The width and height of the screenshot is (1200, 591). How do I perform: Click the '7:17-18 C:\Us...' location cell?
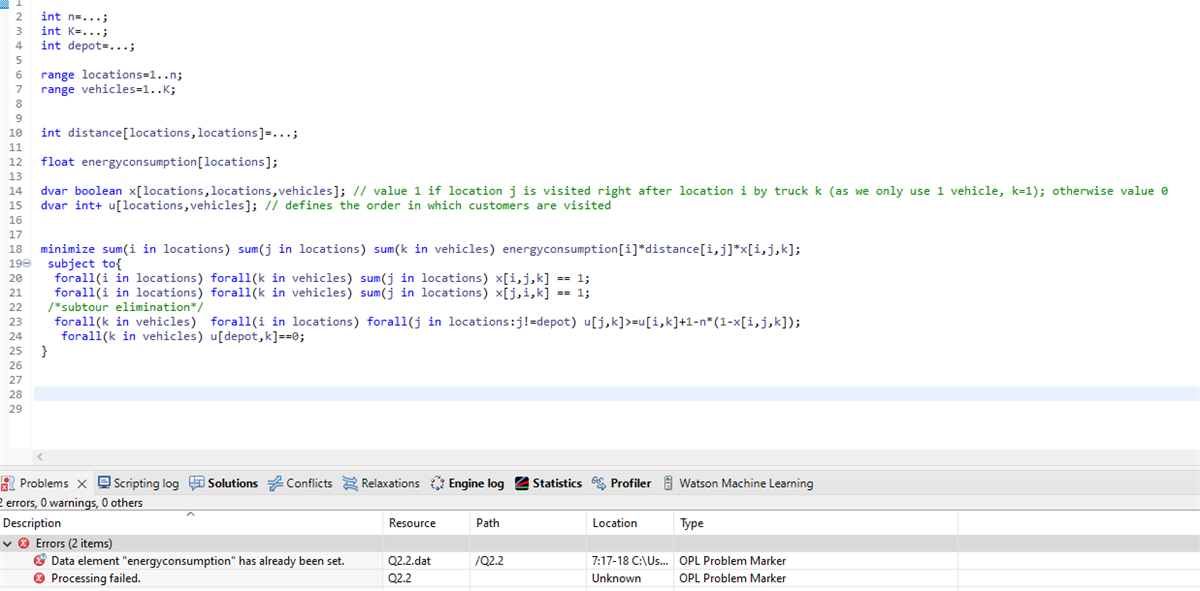pyautogui.click(x=631, y=561)
